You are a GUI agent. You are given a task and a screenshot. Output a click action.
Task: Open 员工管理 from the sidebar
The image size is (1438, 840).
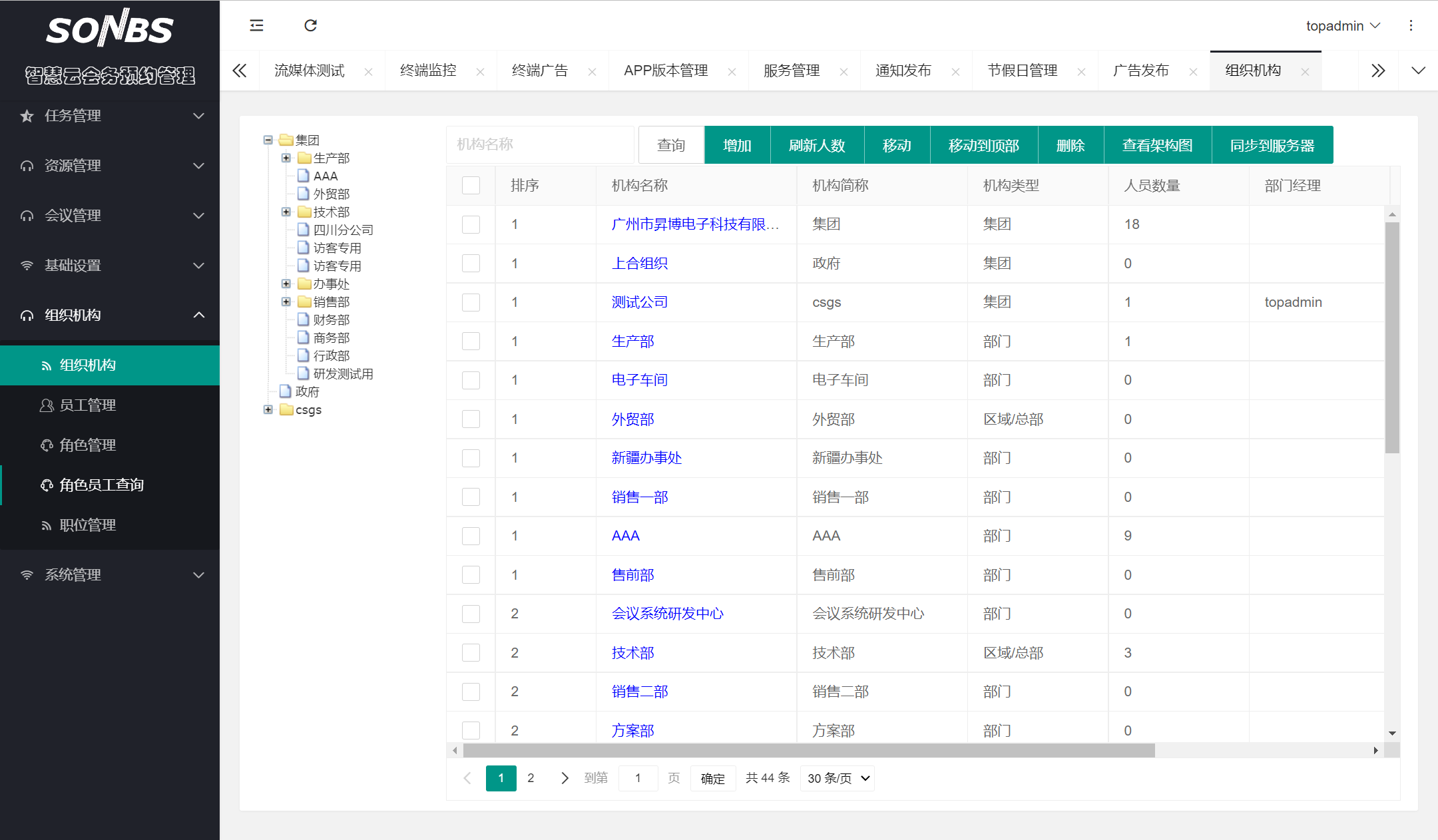click(87, 405)
